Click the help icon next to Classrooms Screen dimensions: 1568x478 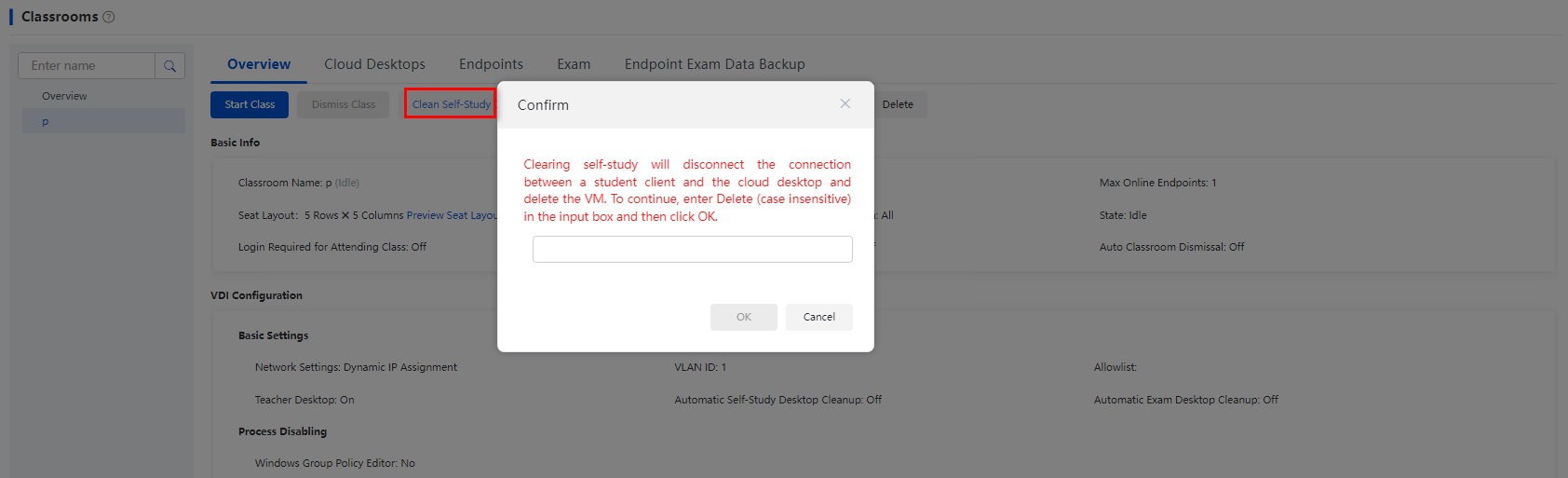click(x=109, y=17)
